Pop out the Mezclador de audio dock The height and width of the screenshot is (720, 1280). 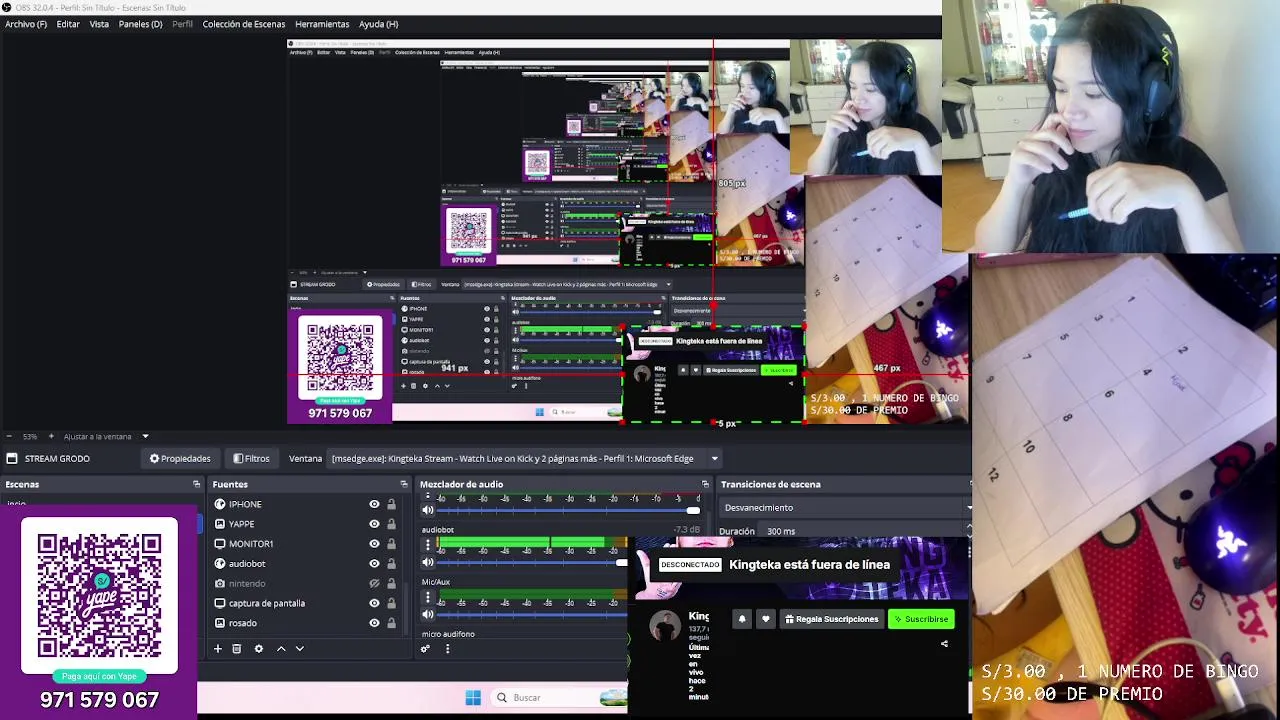pyautogui.click(x=705, y=484)
